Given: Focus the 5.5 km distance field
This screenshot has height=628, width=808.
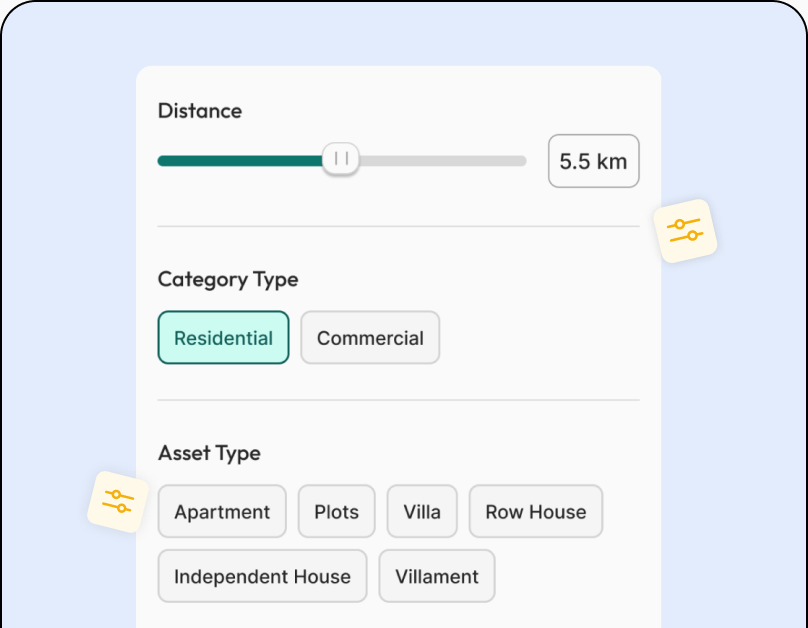Looking at the screenshot, I should 594,161.
